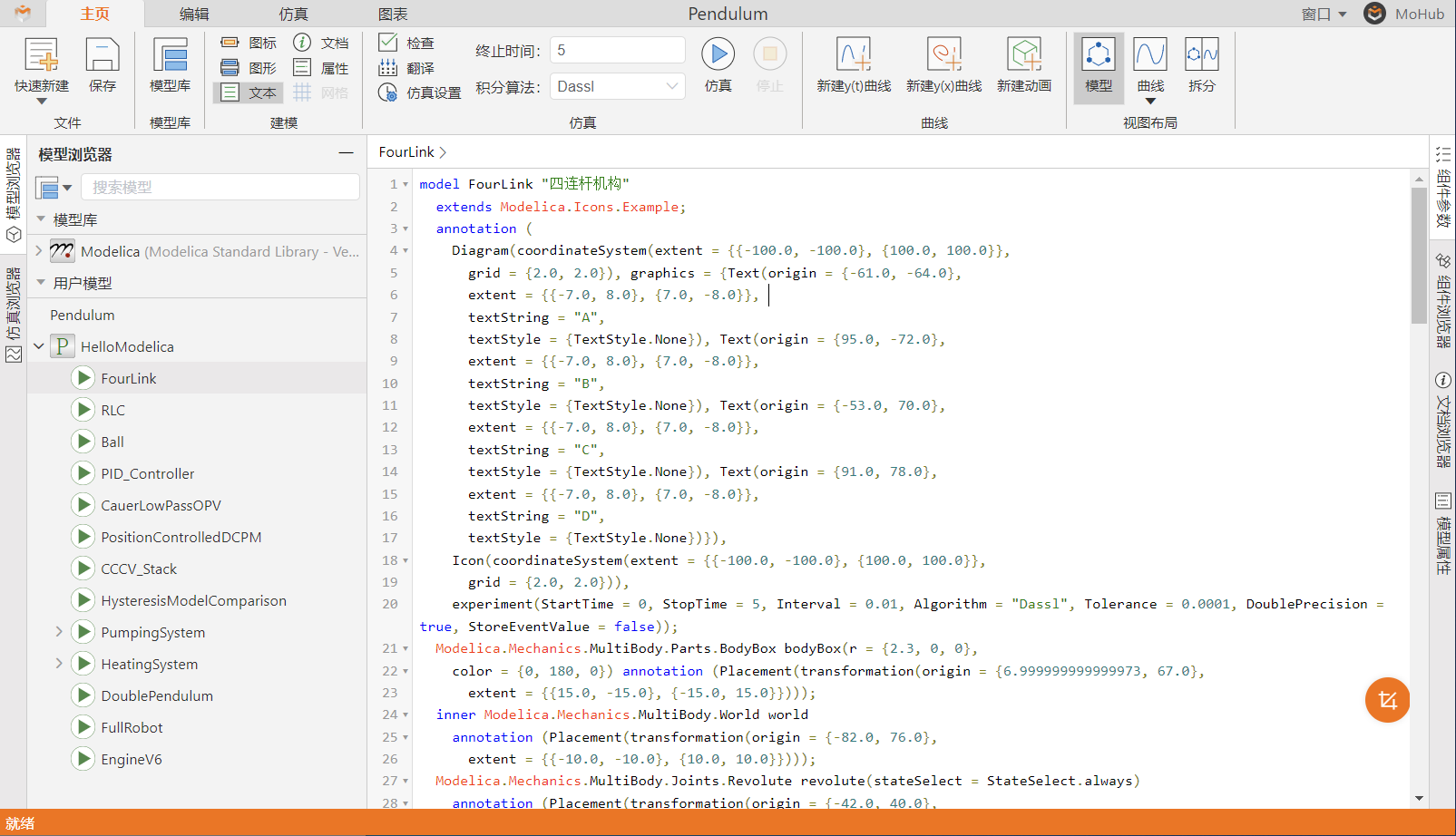The image size is (1456, 836).
Task: Click the DoublePendulum model icon
Action: 83,695
